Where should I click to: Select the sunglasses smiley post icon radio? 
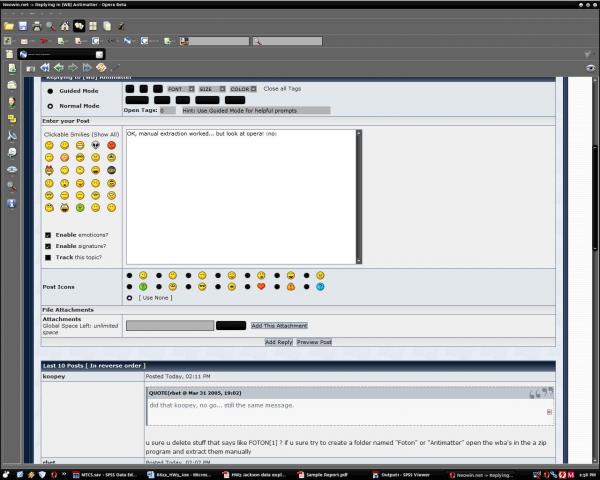188,287
